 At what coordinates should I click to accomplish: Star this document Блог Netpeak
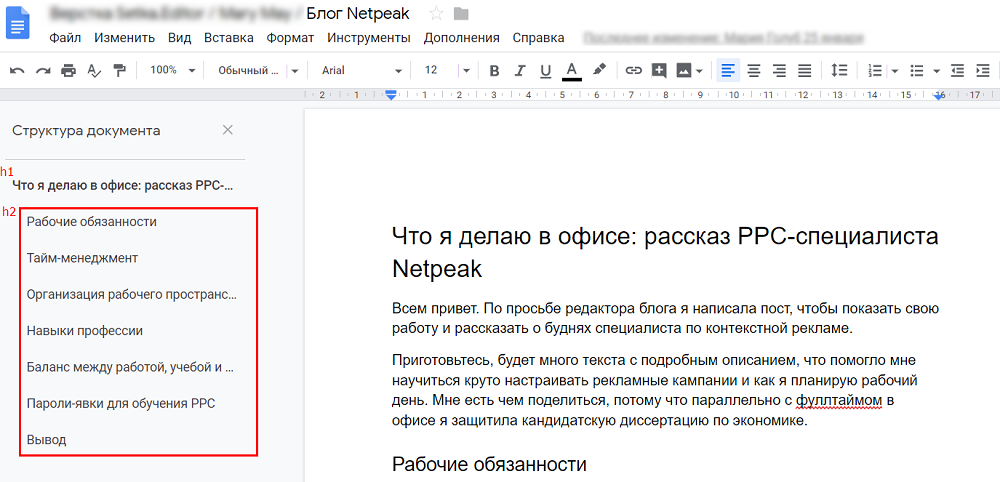point(436,13)
